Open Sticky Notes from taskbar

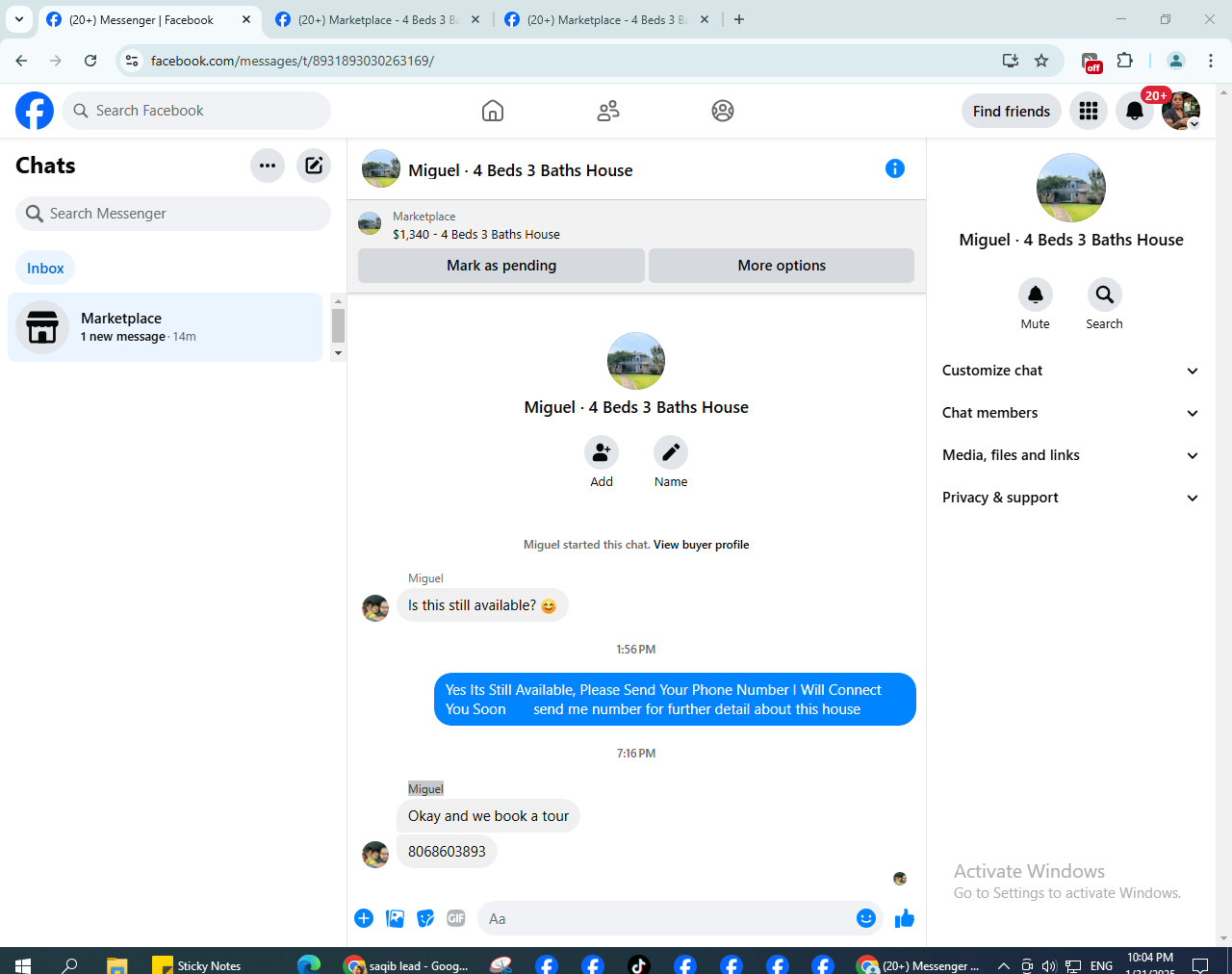(198, 963)
